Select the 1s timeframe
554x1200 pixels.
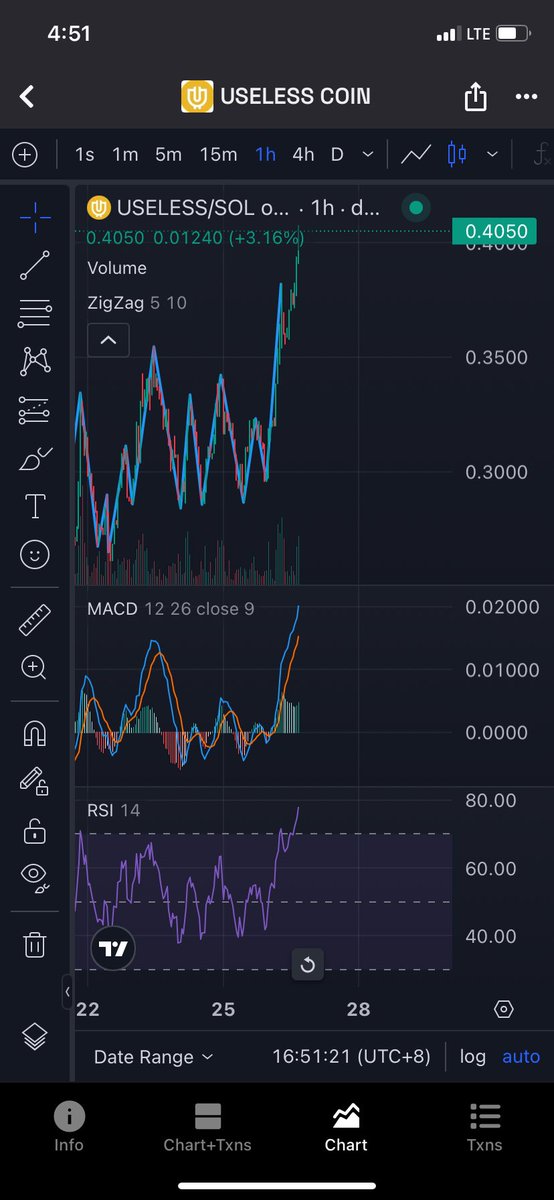coord(85,154)
